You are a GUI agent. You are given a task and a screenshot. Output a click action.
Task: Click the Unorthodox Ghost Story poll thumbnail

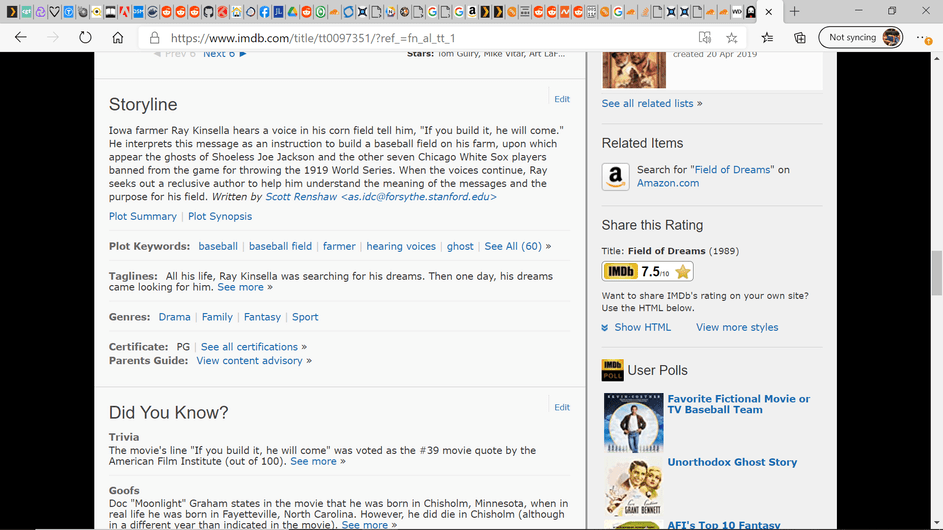coord(633,486)
